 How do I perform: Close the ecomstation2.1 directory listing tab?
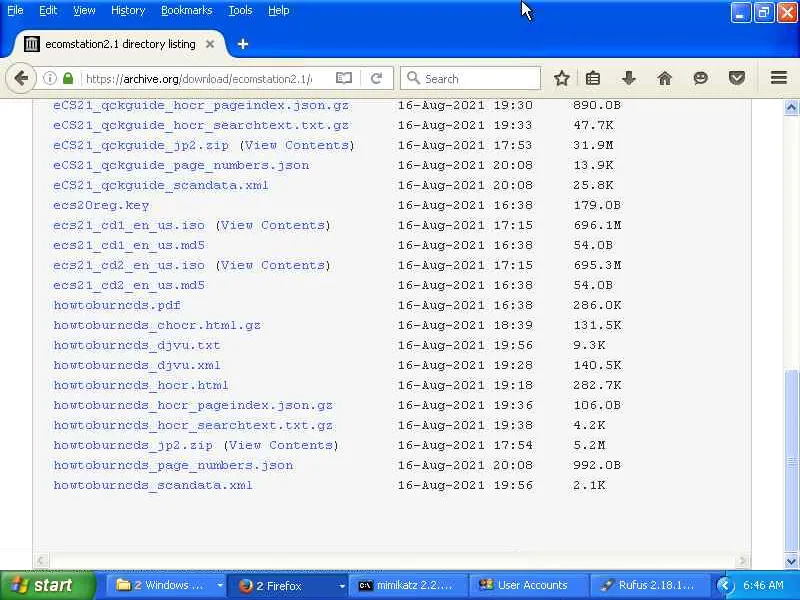[x=210, y=44]
